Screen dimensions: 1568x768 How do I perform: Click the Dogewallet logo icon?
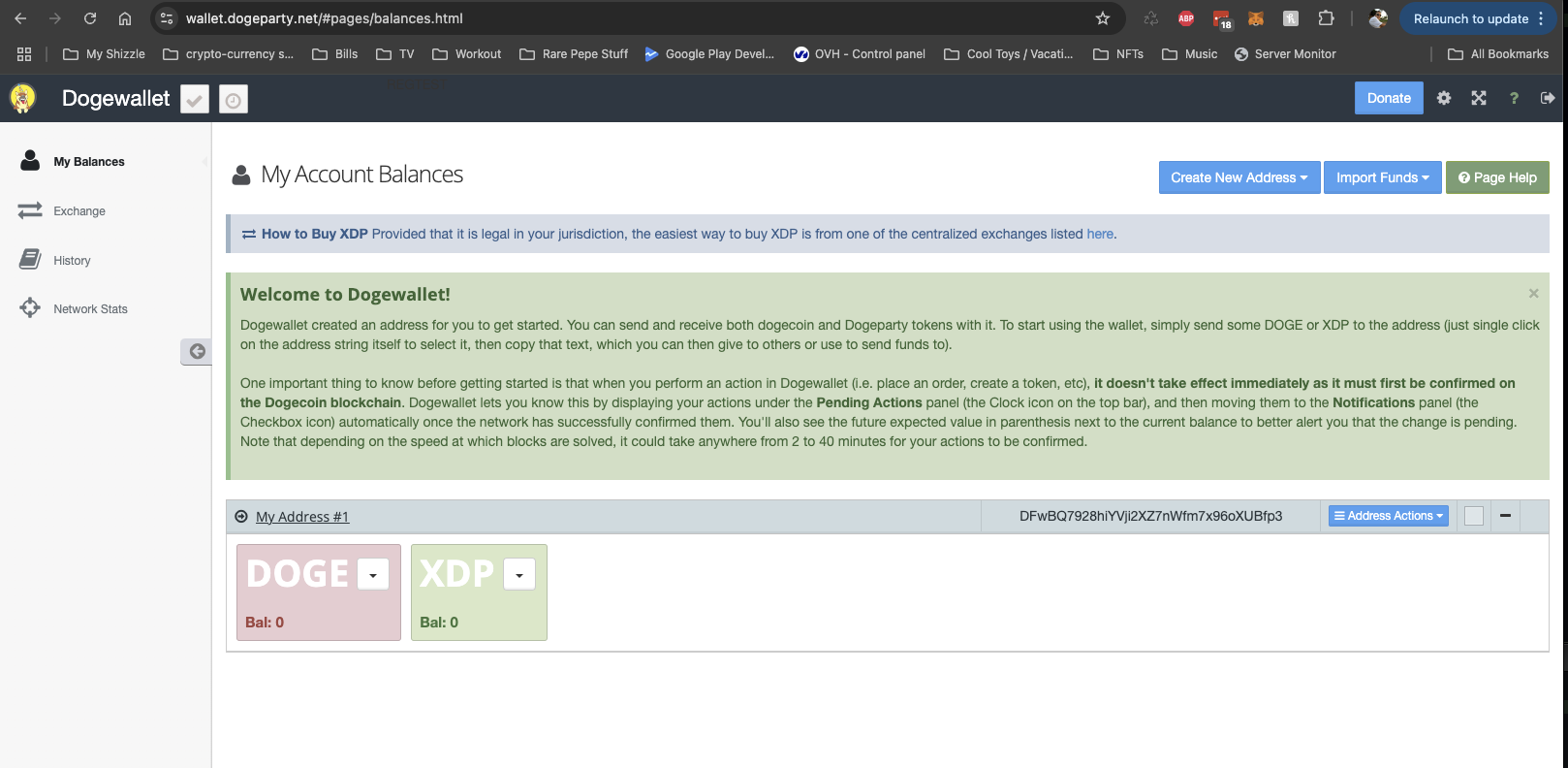click(22, 98)
